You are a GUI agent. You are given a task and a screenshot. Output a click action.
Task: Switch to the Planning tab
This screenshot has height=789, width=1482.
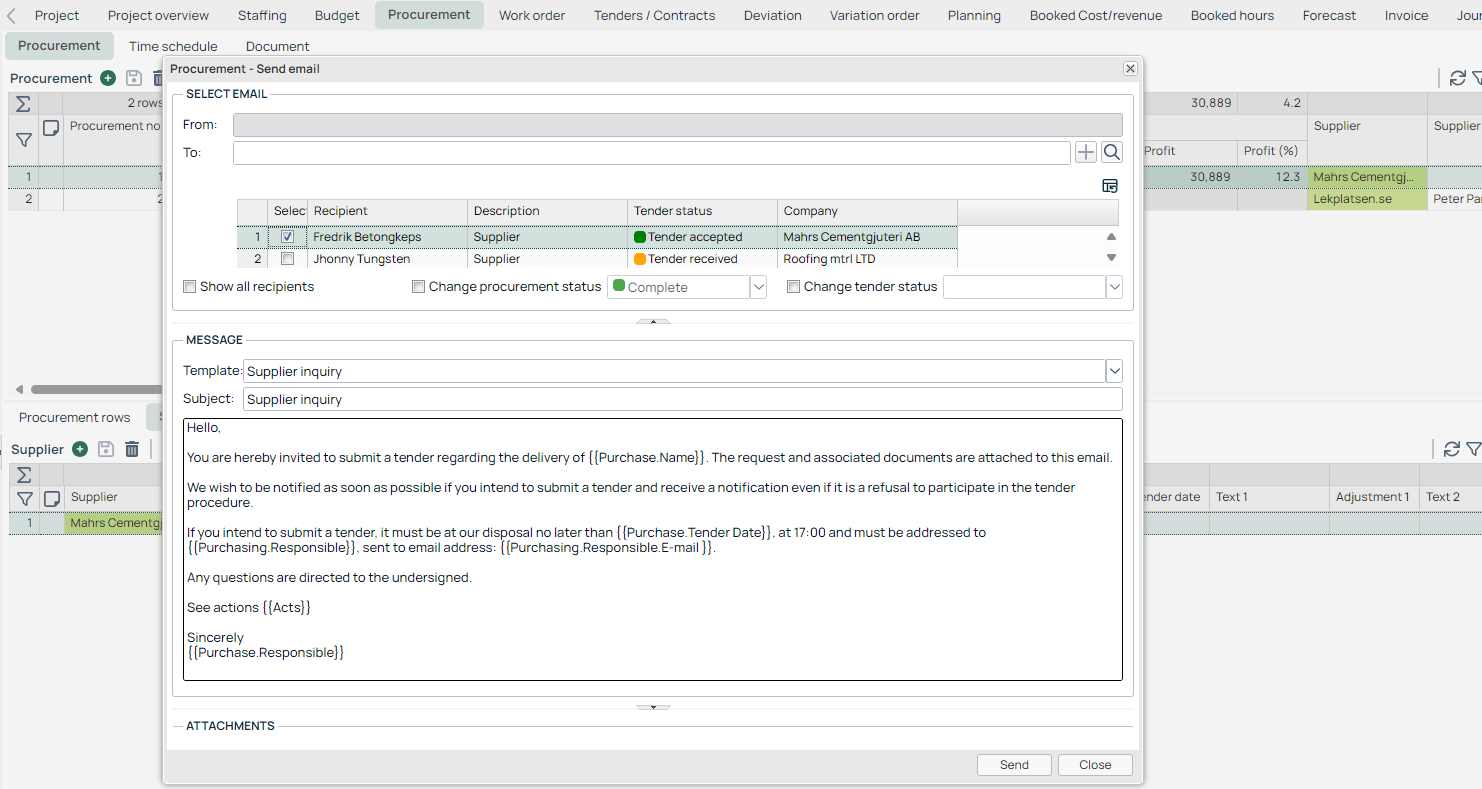[974, 15]
